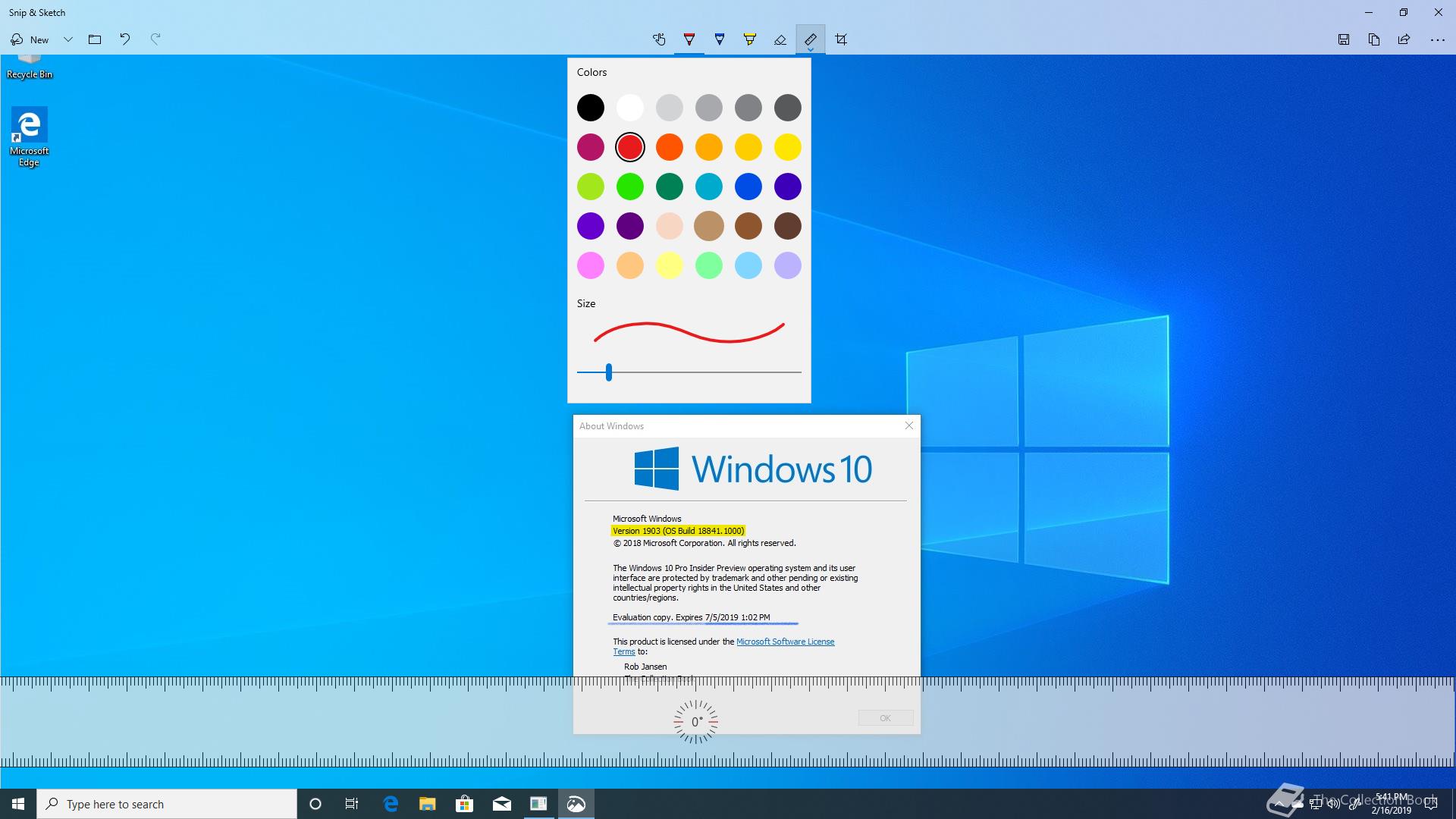Pick the bright yellow color swatch
The image size is (1456, 819).
coord(788,147)
